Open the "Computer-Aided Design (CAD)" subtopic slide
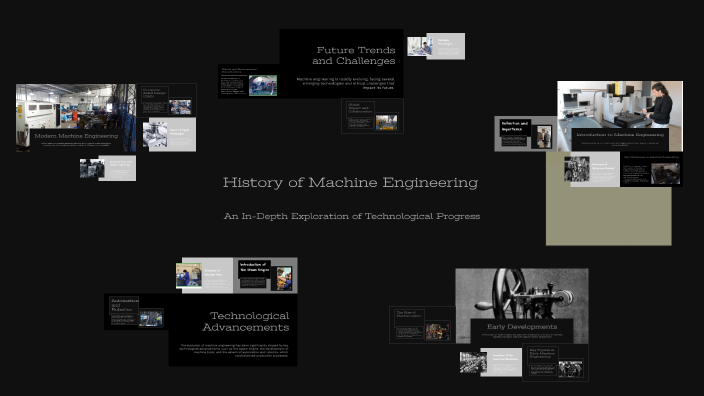 (167, 101)
